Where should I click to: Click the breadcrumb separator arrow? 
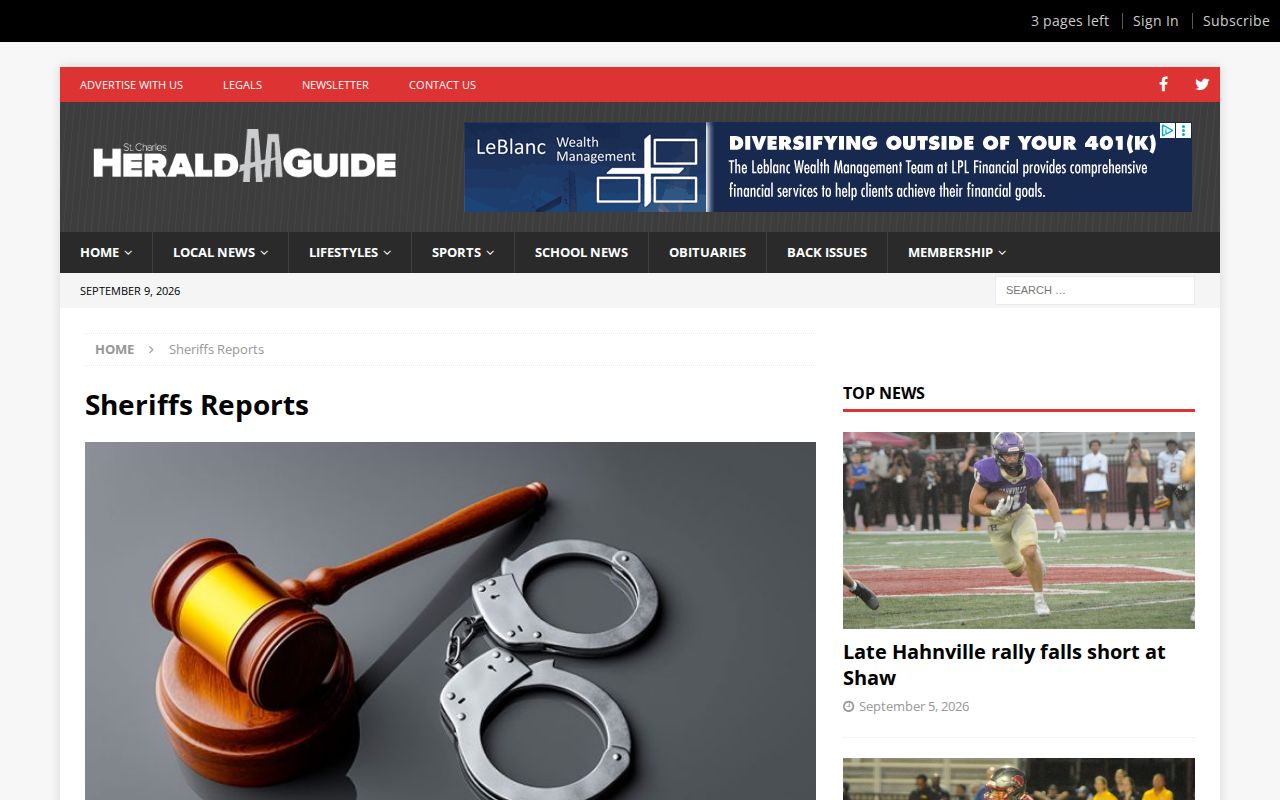pyautogui.click(x=151, y=349)
